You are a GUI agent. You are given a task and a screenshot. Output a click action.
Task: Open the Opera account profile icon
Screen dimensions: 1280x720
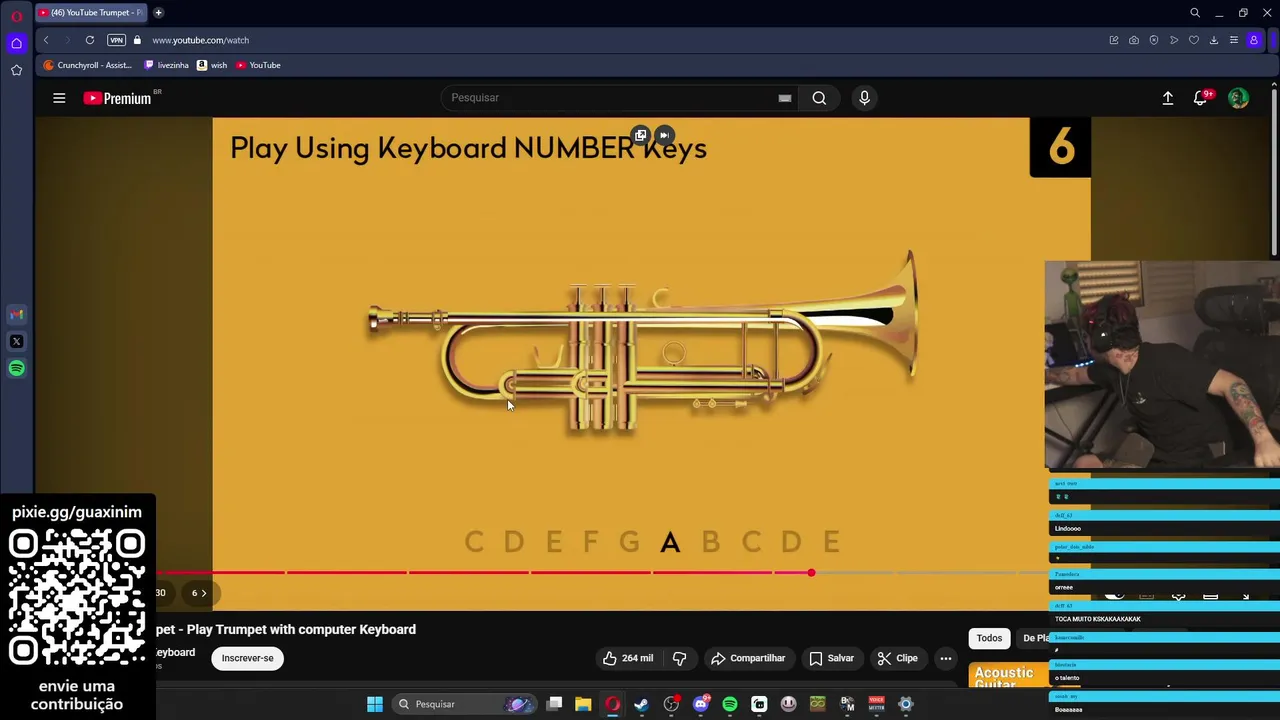point(1254,40)
